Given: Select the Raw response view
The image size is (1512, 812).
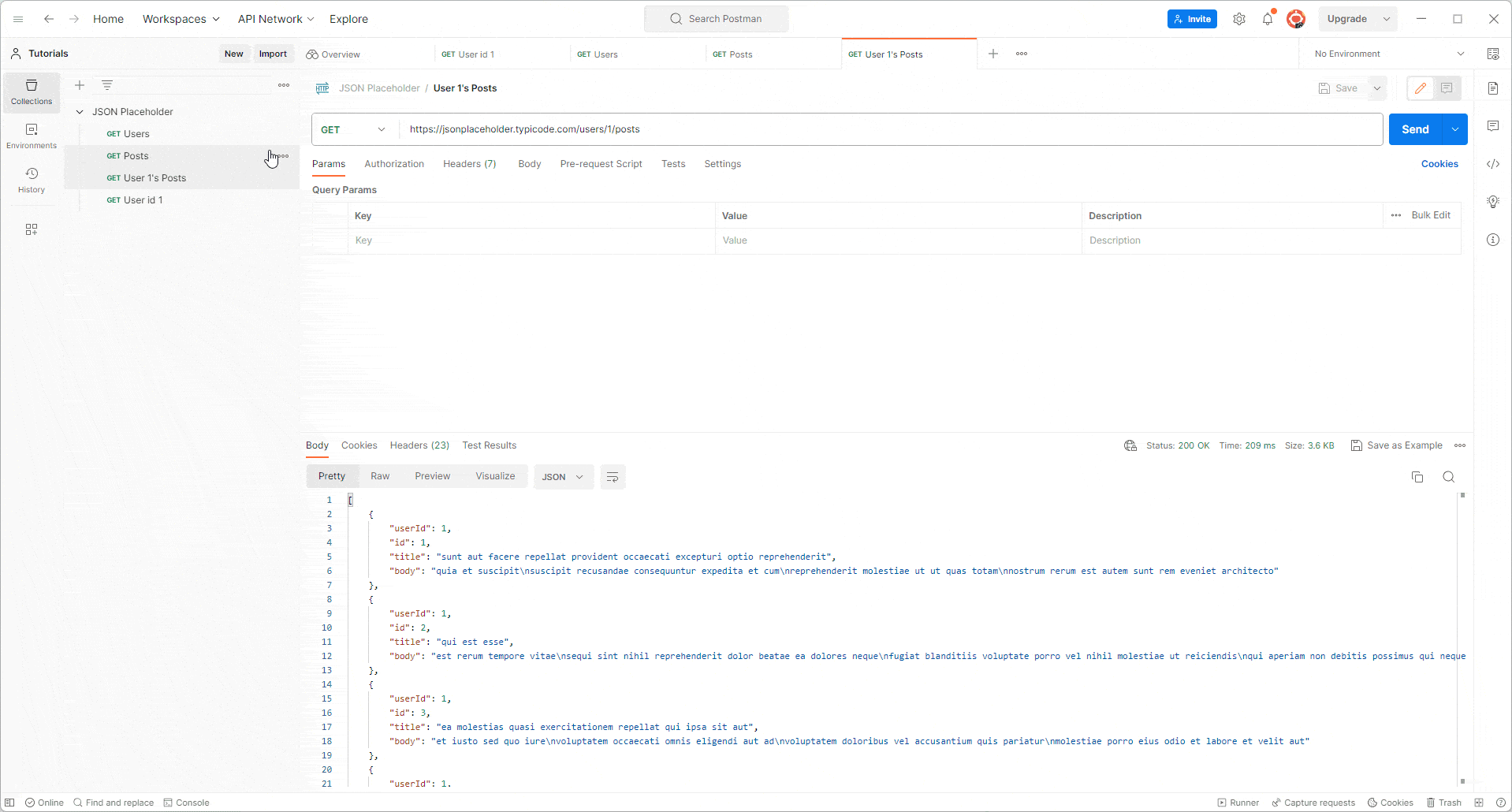Looking at the screenshot, I should [x=380, y=476].
